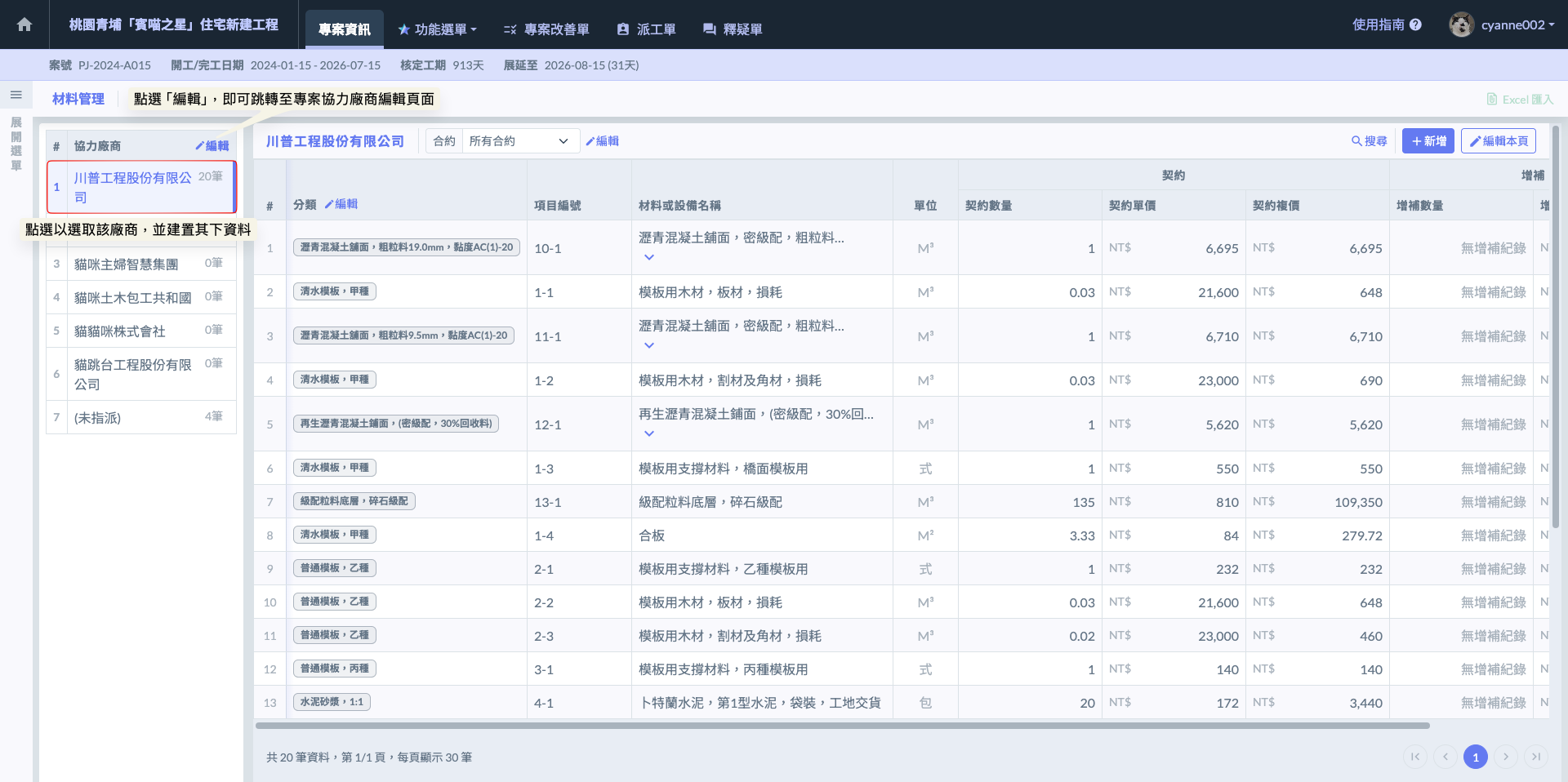Click the Excel匯入 import icon
1568x782 pixels.
click(1492, 100)
